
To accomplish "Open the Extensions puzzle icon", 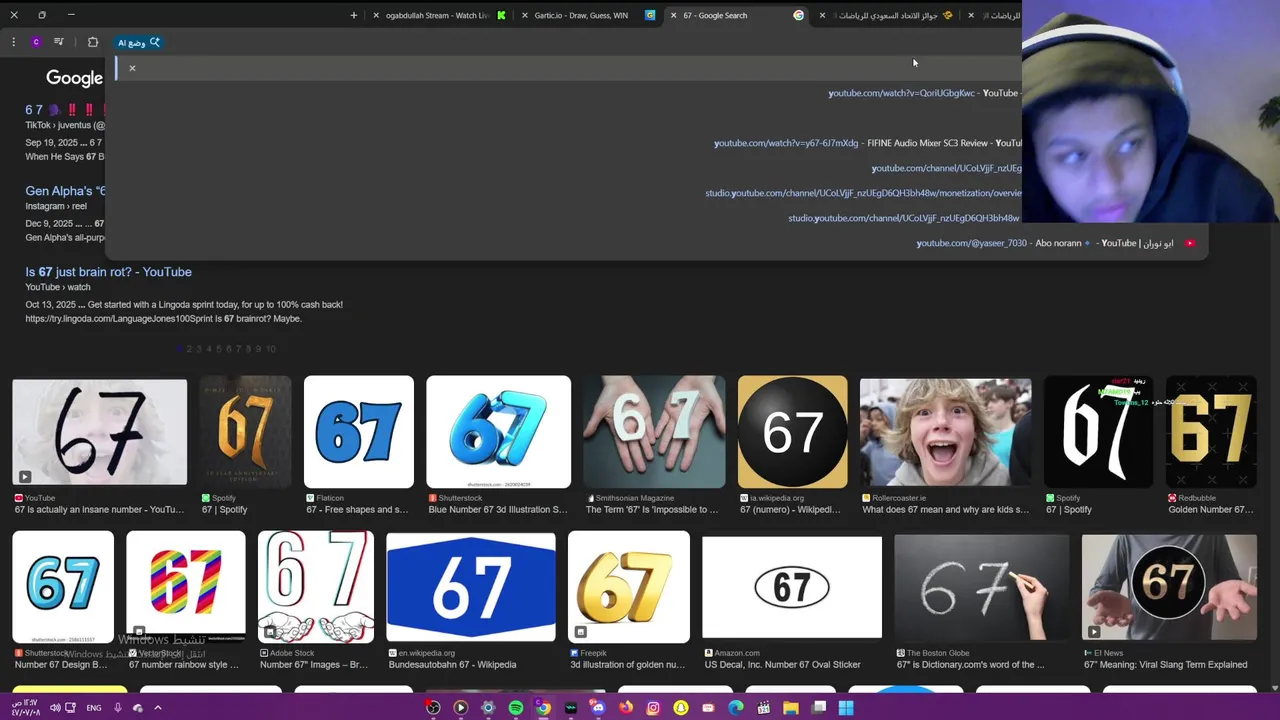I will (x=93, y=42).
